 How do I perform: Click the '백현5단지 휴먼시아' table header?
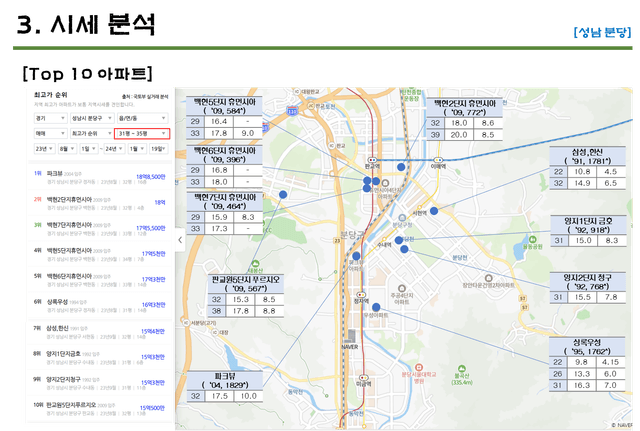(x=224, y=106)
